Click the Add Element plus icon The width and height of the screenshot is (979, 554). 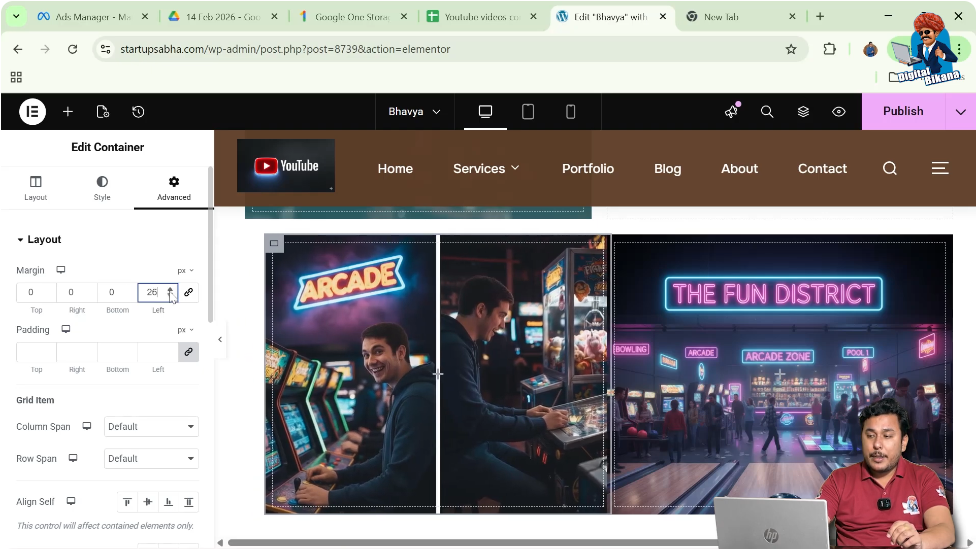click(68, 112)
